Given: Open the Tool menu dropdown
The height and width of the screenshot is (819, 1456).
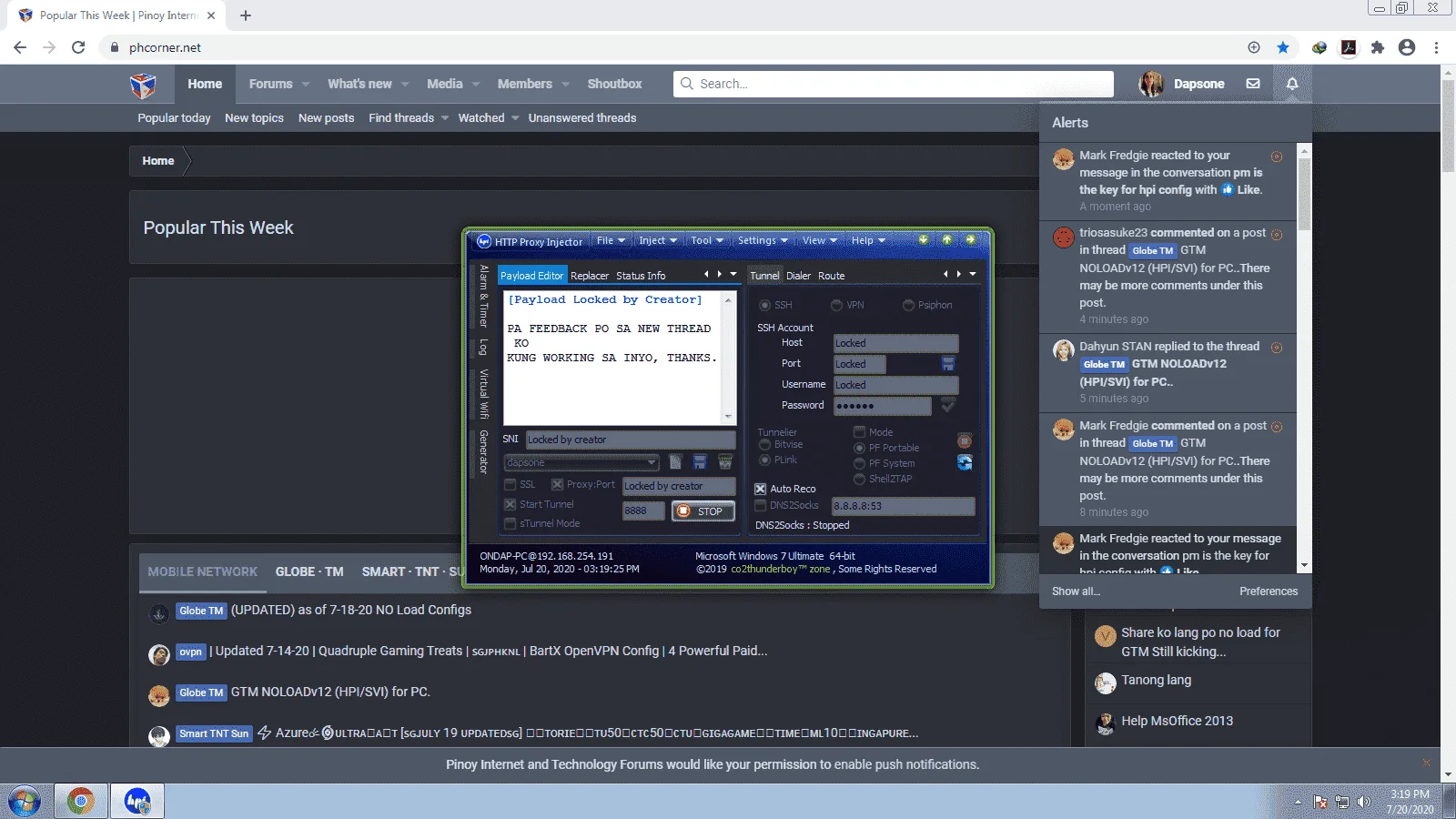Looking at the screenshot, I should point(707,240).
